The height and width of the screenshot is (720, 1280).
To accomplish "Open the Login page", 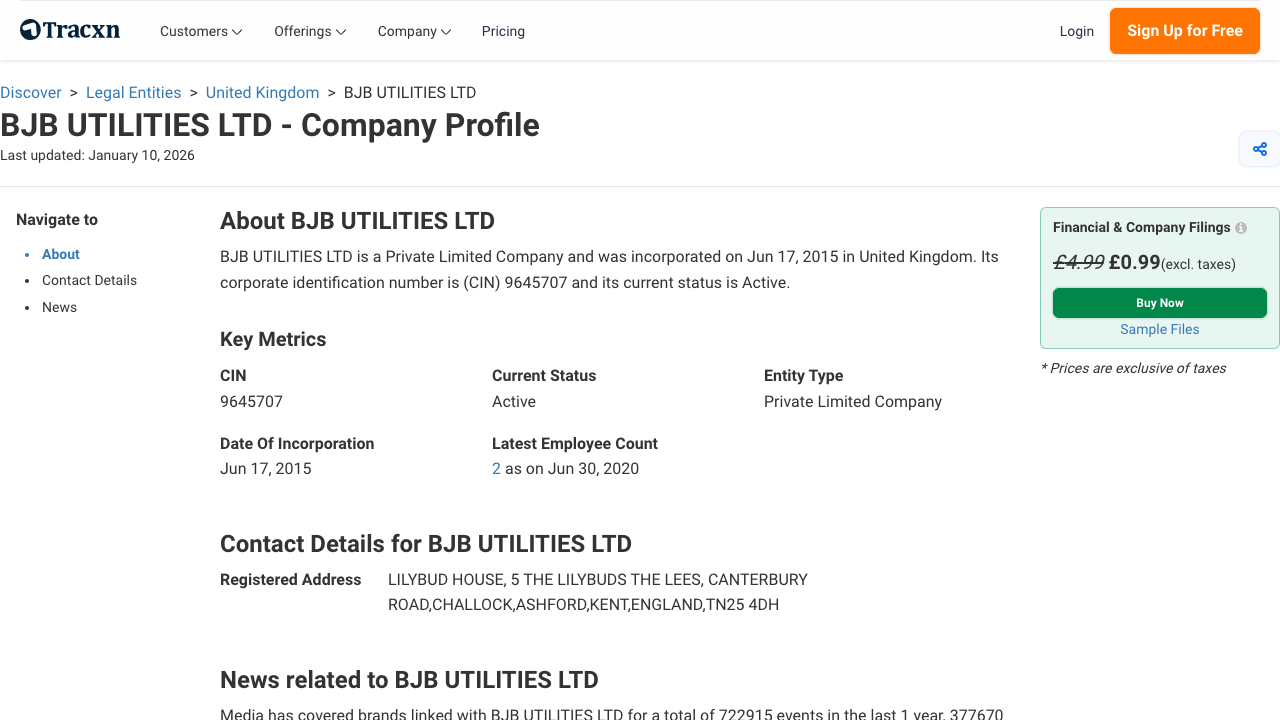I will (1077, 31).
